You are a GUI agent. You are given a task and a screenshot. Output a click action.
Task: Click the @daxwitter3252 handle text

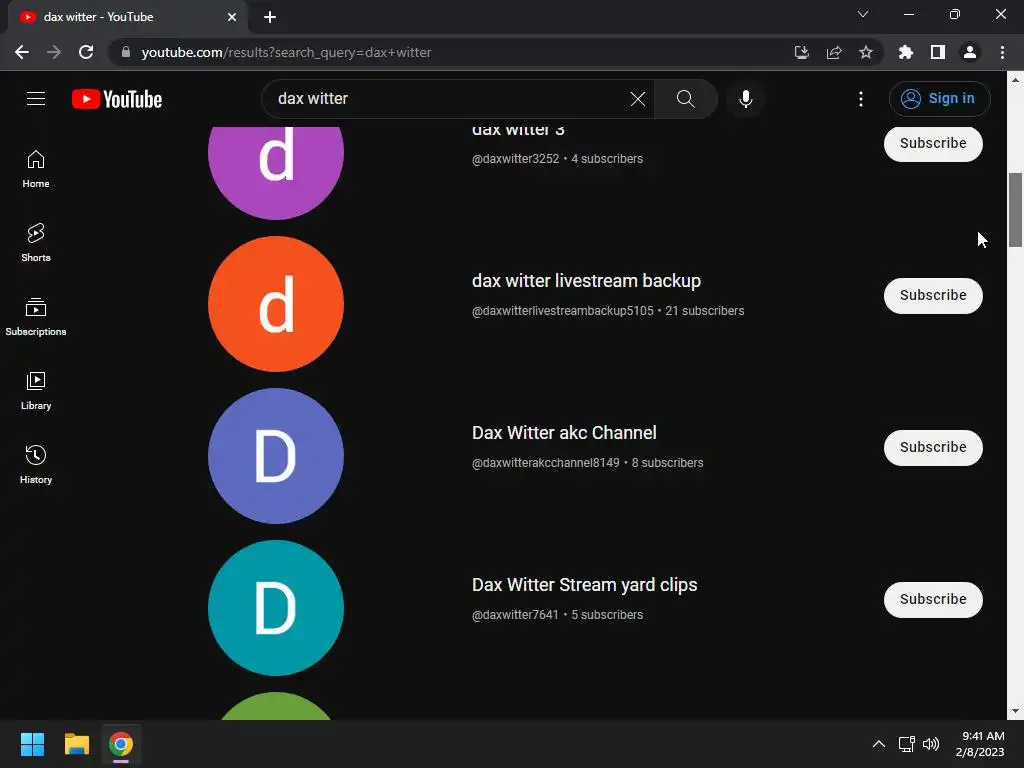515,159
